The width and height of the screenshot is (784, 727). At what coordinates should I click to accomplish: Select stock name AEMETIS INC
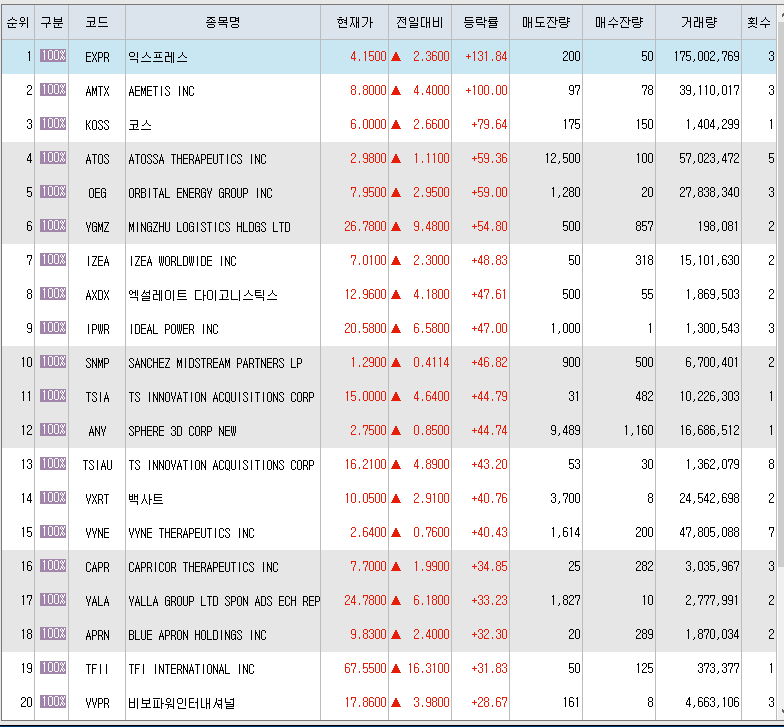coord(162,91)
